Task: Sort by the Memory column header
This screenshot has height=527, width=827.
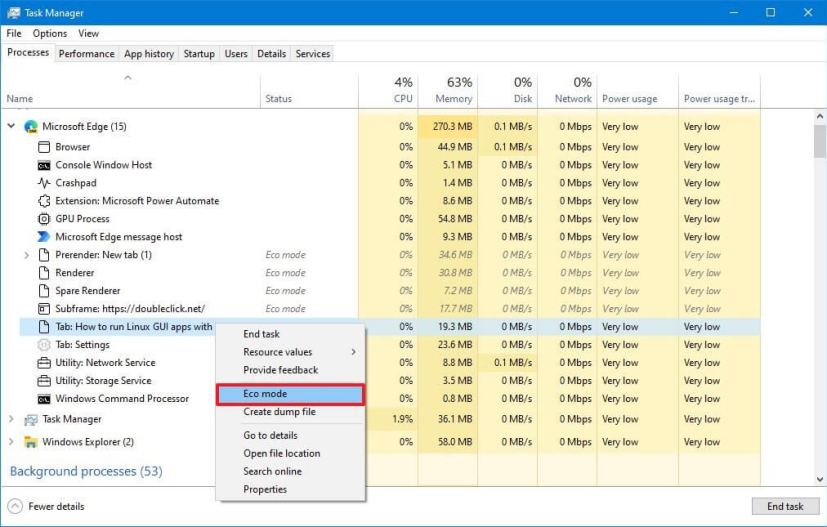Action: [x=448, y=91]
